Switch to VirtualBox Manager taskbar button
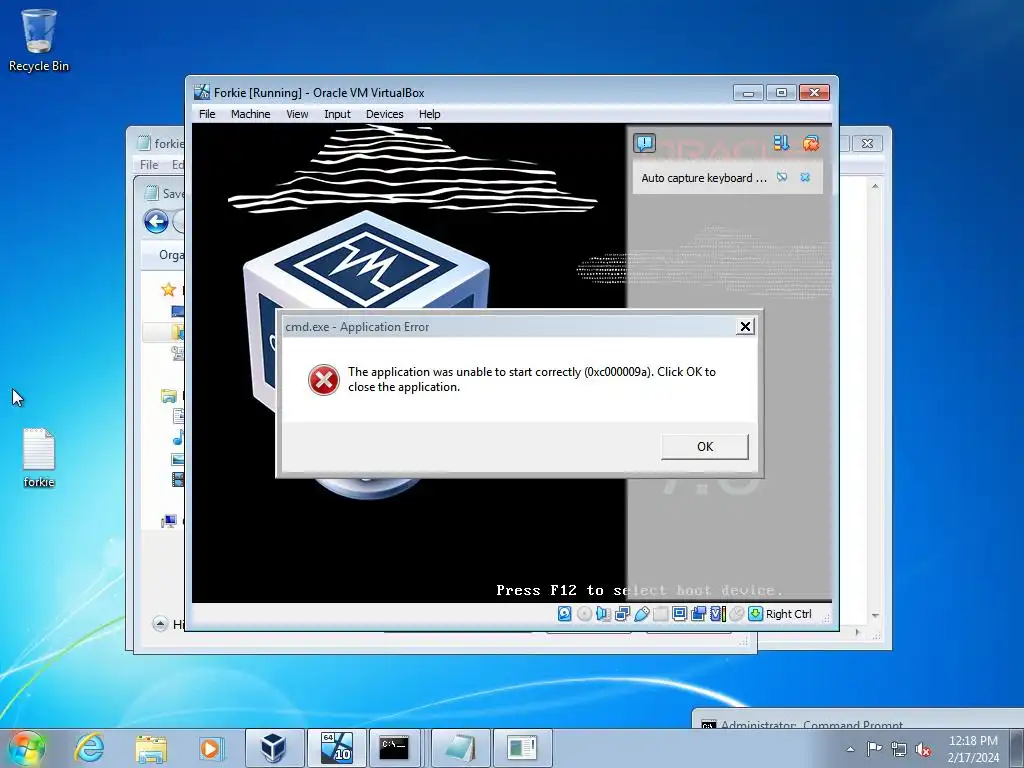 [x=273, y=748]
